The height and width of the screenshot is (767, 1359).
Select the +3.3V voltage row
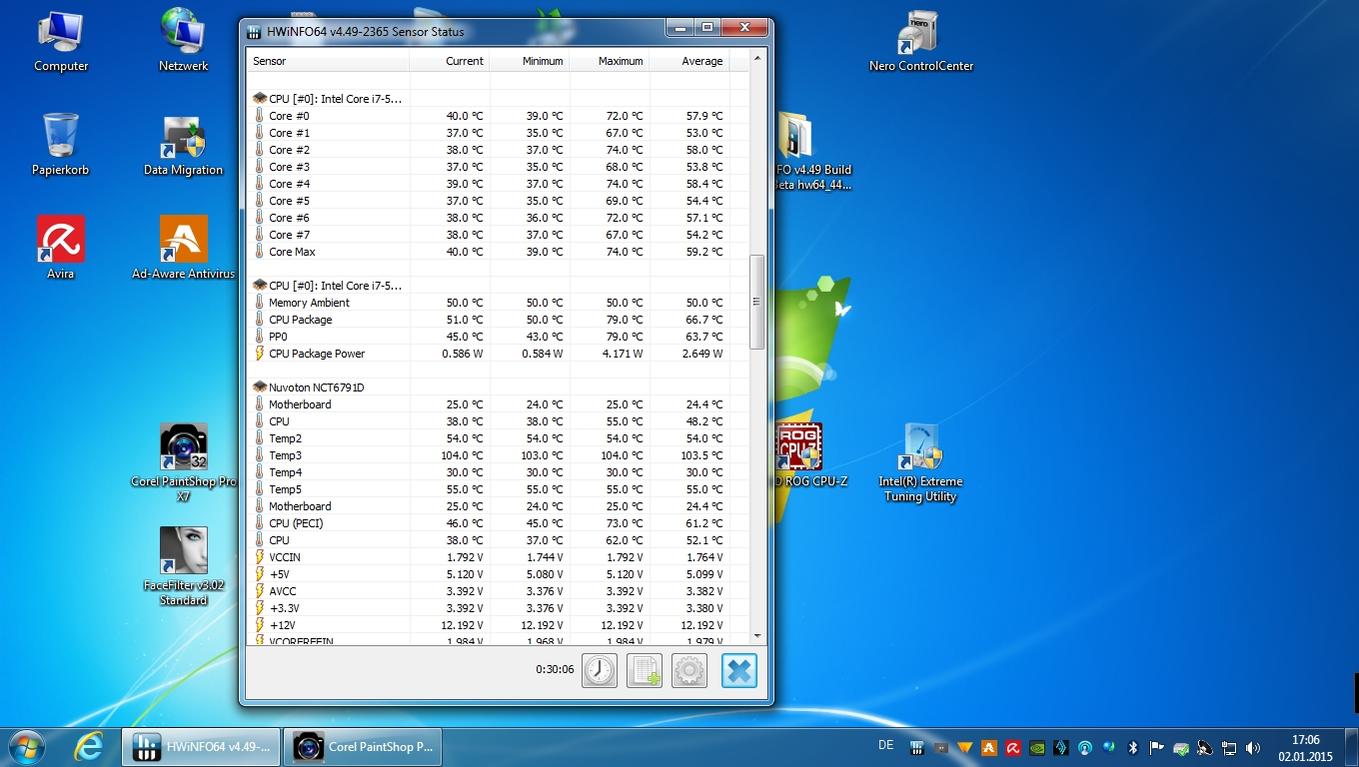[490, 609]
